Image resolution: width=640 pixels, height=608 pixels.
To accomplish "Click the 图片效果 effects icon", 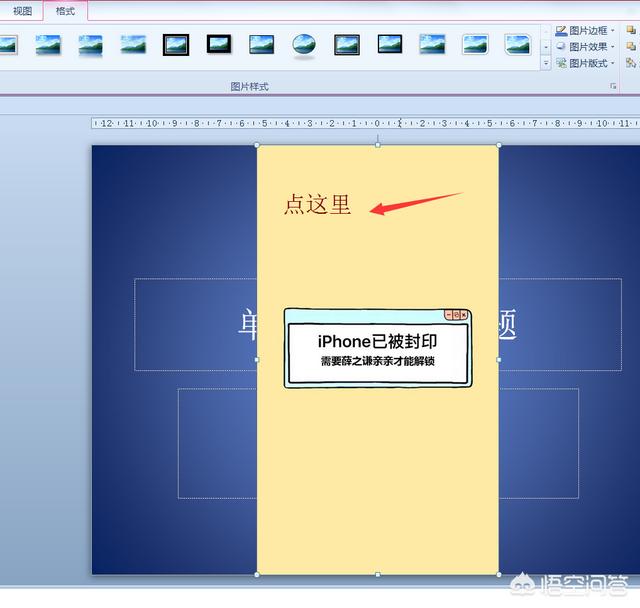I will point(561,47).
